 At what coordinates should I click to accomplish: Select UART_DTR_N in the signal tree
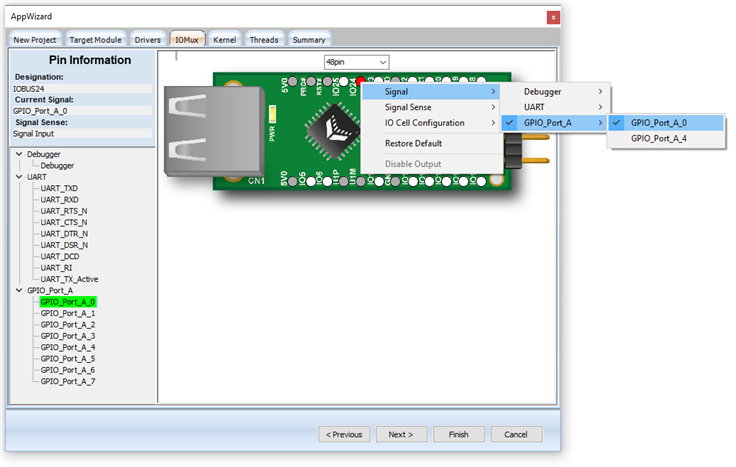[x=64, y=234]
